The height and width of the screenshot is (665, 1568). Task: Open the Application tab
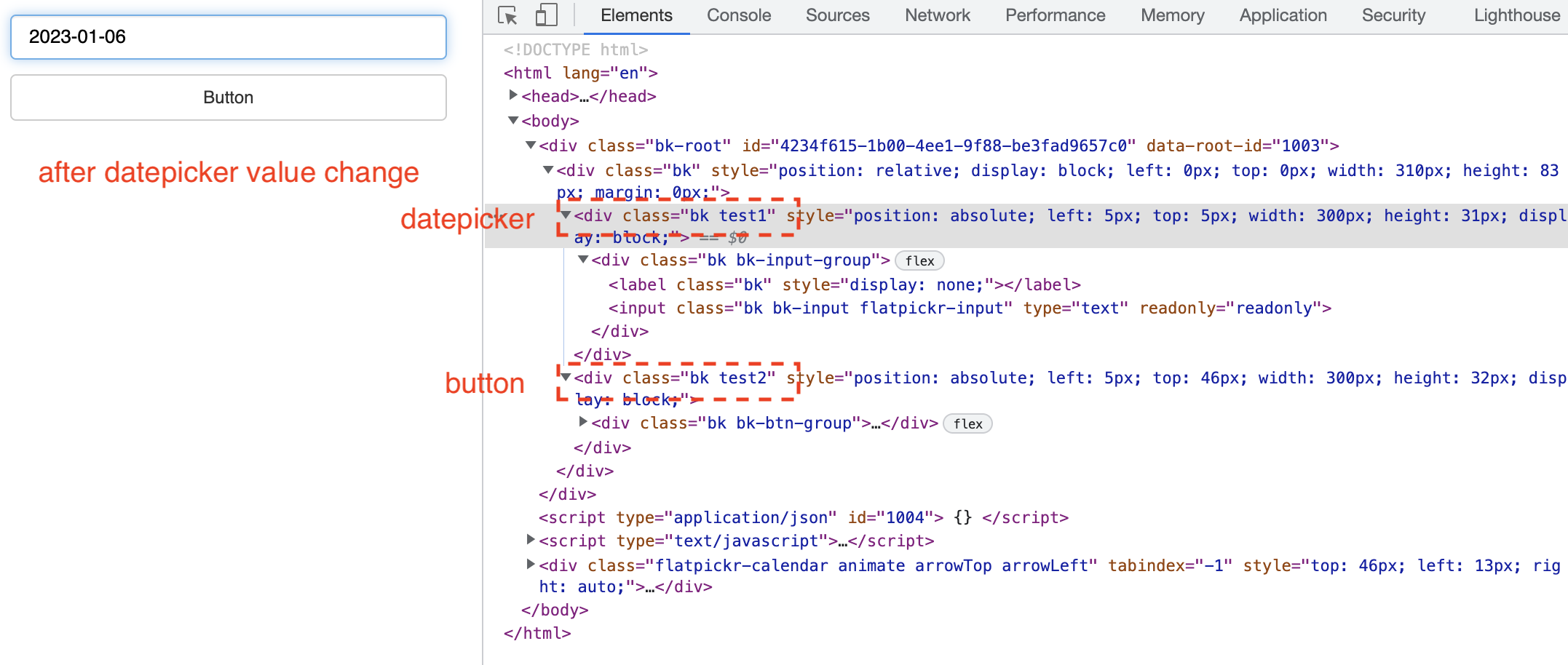point(1283,15)
